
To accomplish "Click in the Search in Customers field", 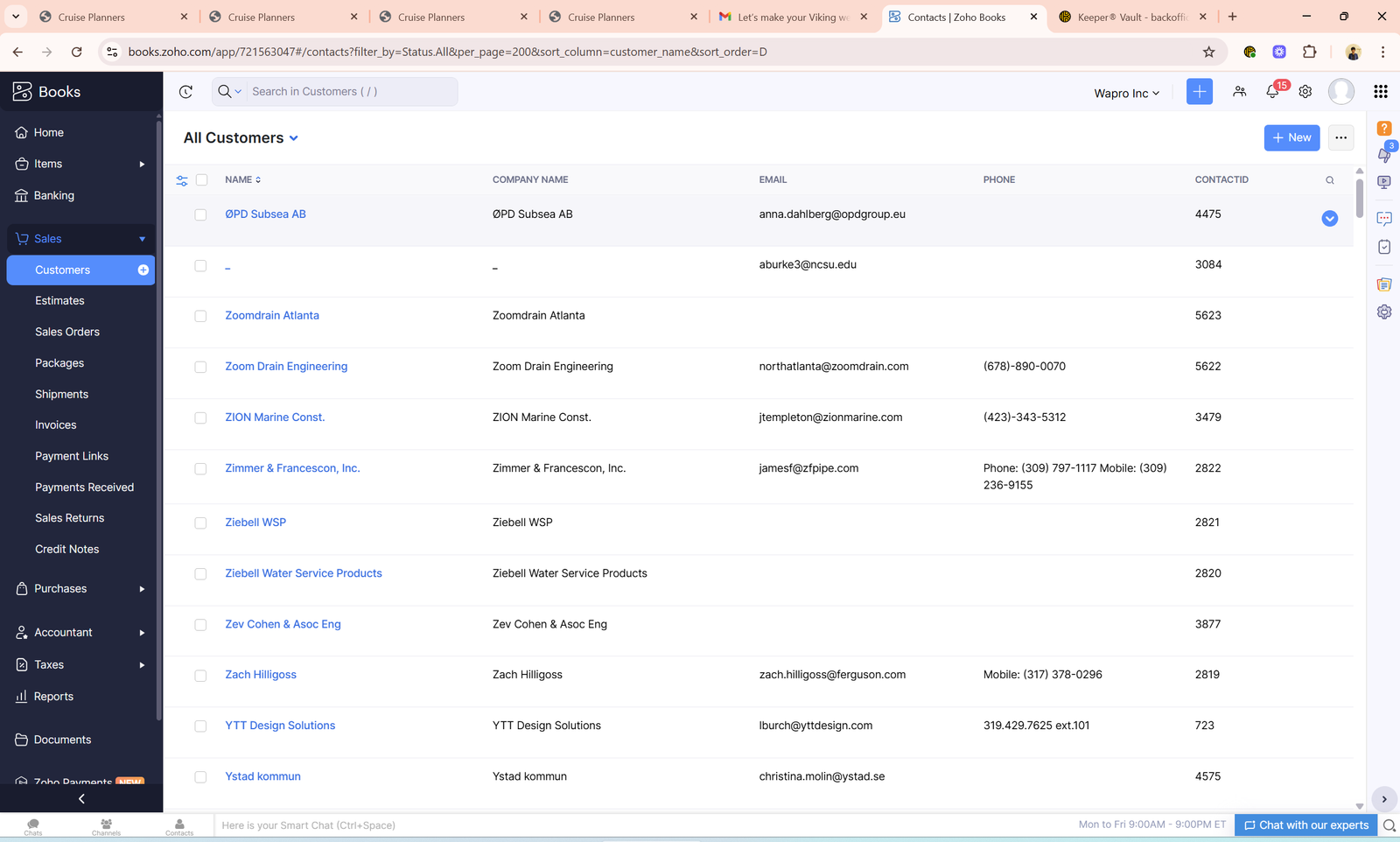I will [x=350, y=92].
